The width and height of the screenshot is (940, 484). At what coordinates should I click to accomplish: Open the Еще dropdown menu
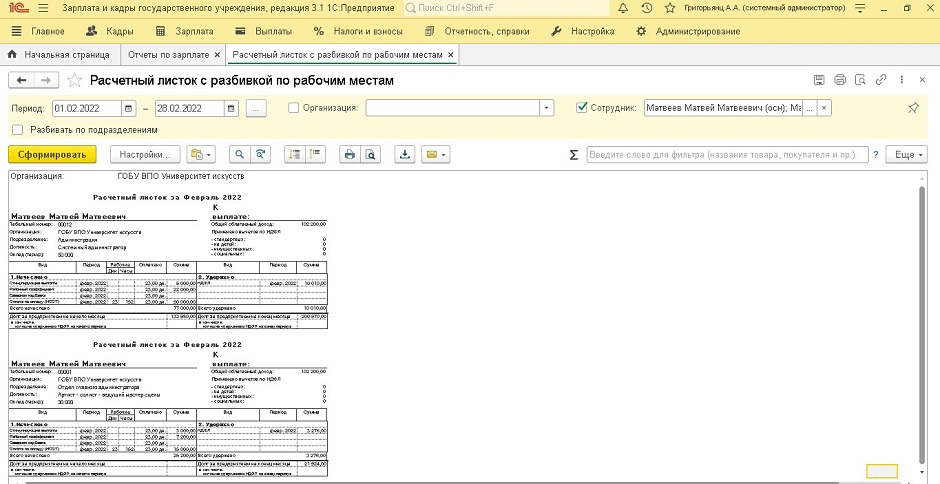(907, 155)
